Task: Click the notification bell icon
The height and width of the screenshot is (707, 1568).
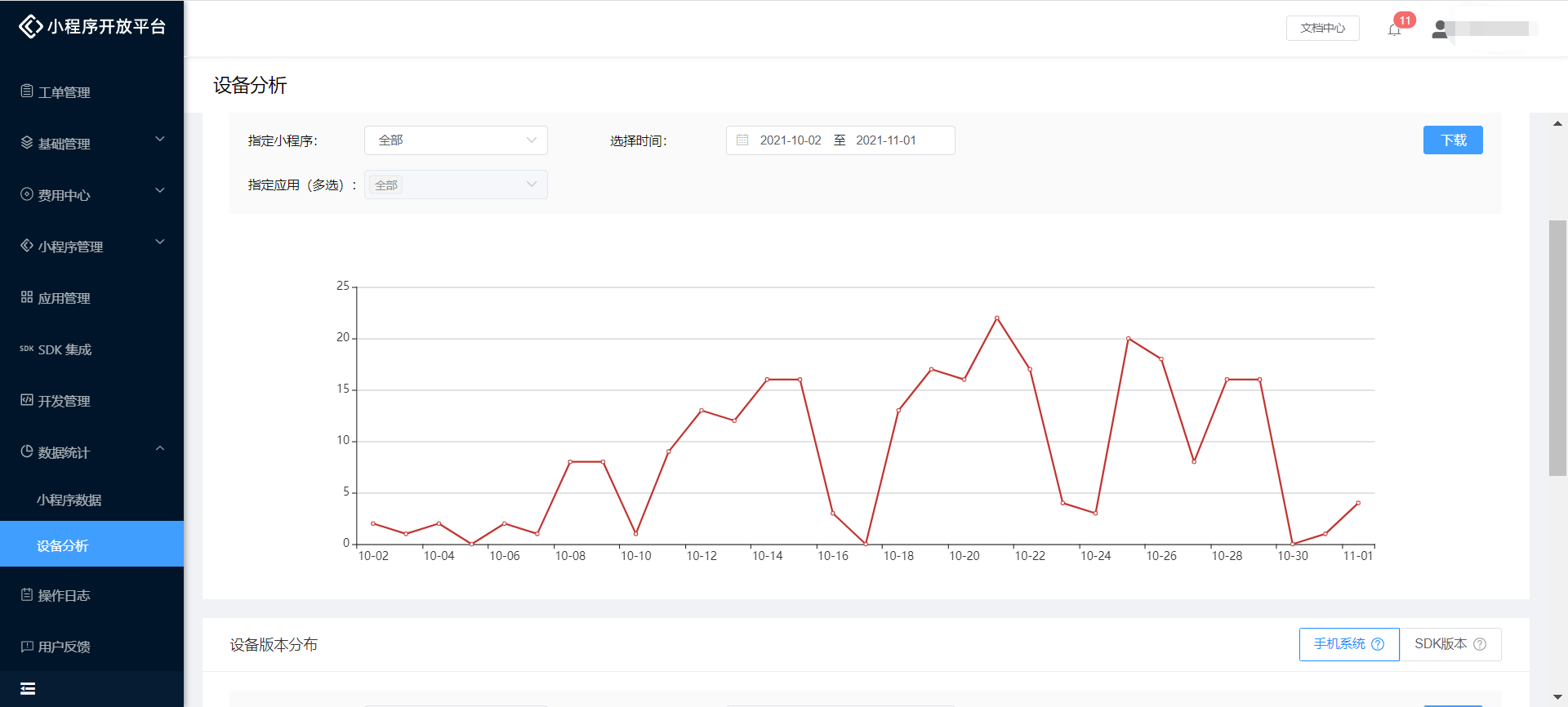Action: pos(1394,29)
